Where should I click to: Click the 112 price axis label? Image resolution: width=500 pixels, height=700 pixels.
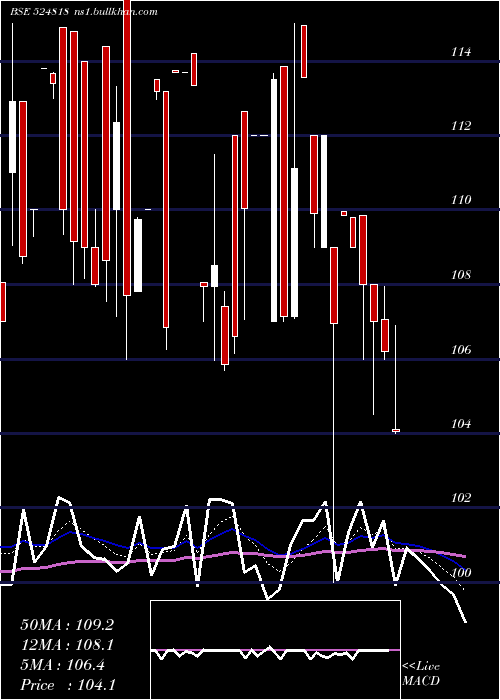point(460,126)
